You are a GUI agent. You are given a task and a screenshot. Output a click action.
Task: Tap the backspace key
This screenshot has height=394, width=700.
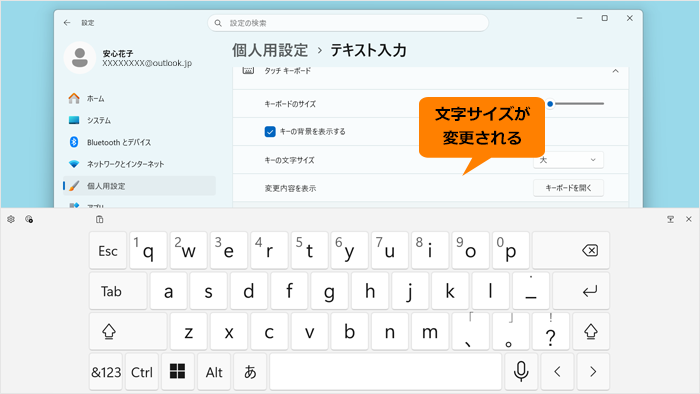(571, 250)
